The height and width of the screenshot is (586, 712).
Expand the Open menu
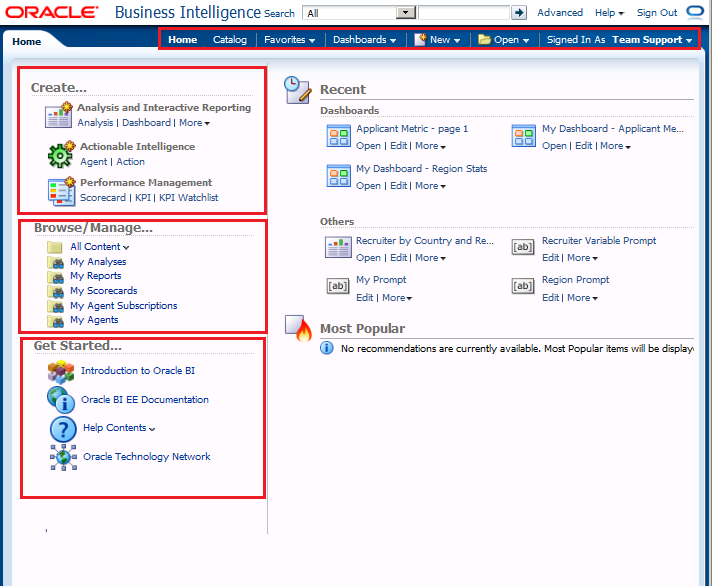pyautogui.click(x=504, y=40)
